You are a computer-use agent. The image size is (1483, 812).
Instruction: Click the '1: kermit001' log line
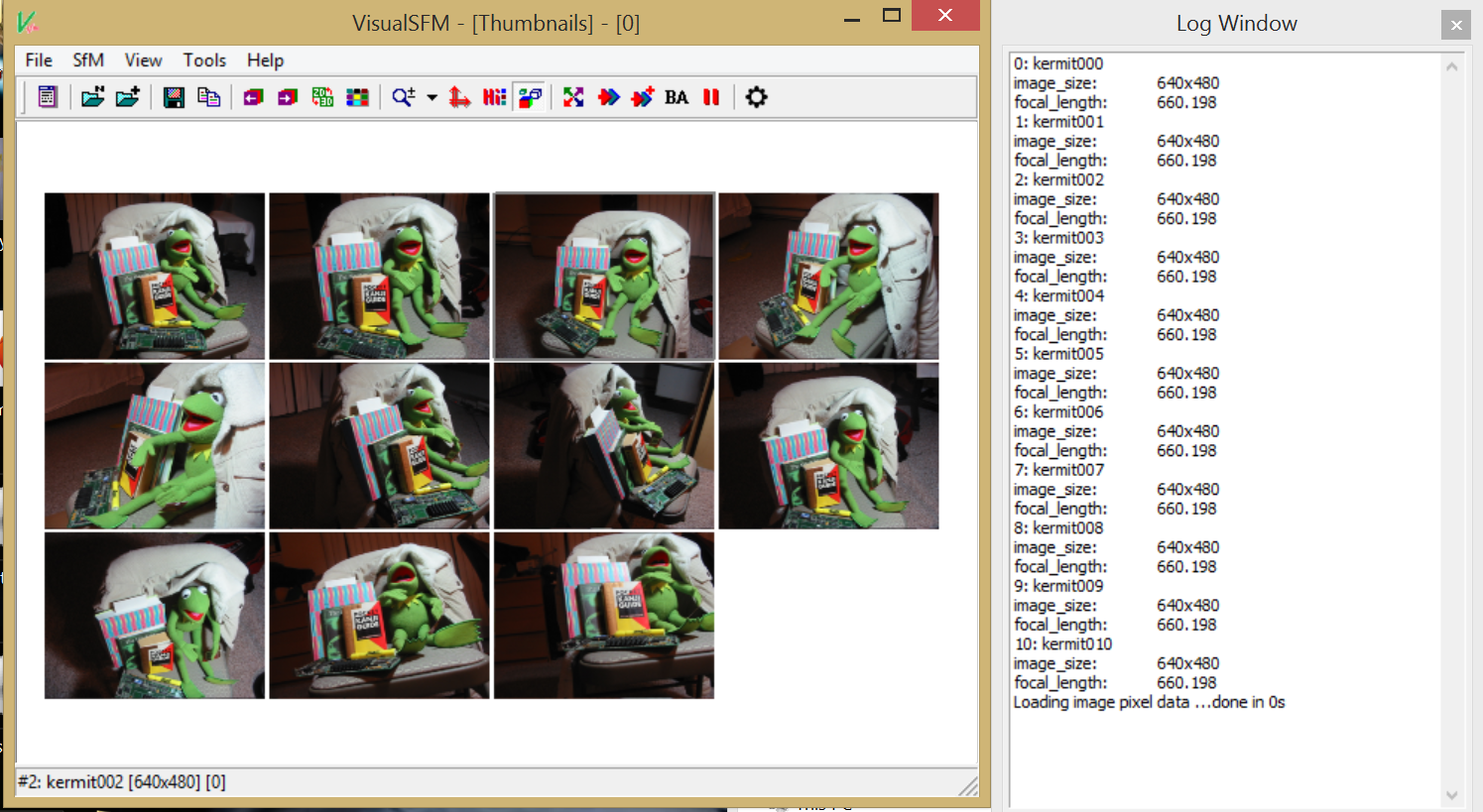[x=1058, y=122]
